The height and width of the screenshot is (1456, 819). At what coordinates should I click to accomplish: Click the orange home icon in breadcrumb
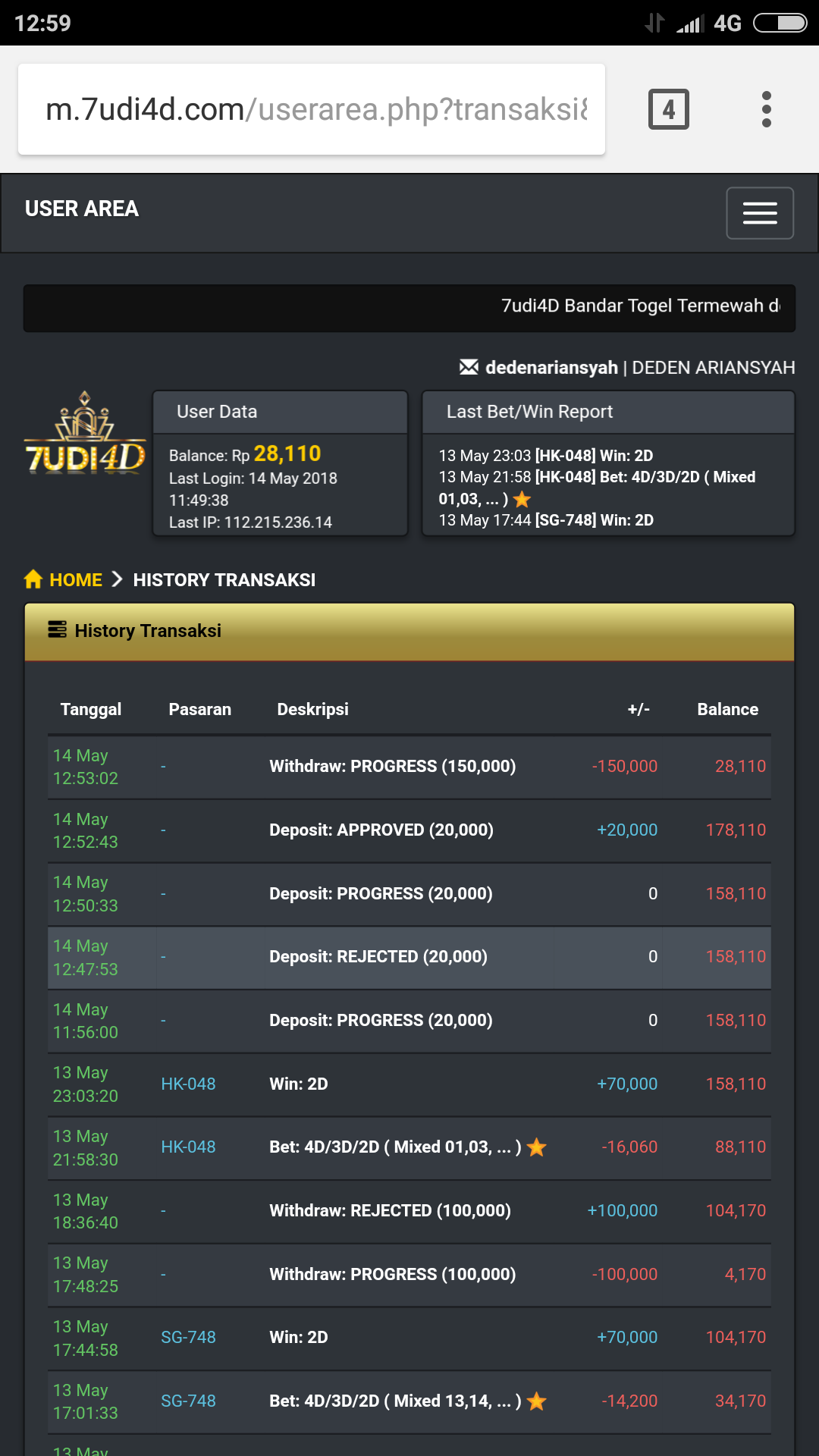(33, 580)
